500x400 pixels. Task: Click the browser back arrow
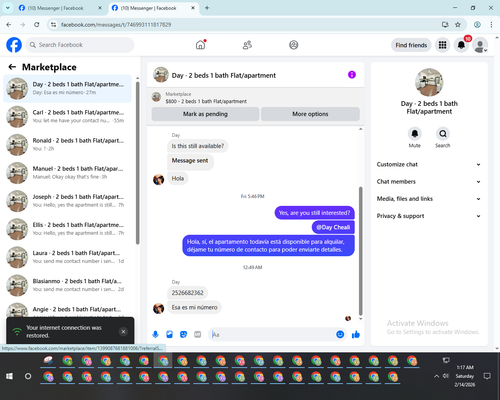tap(9, 25)
